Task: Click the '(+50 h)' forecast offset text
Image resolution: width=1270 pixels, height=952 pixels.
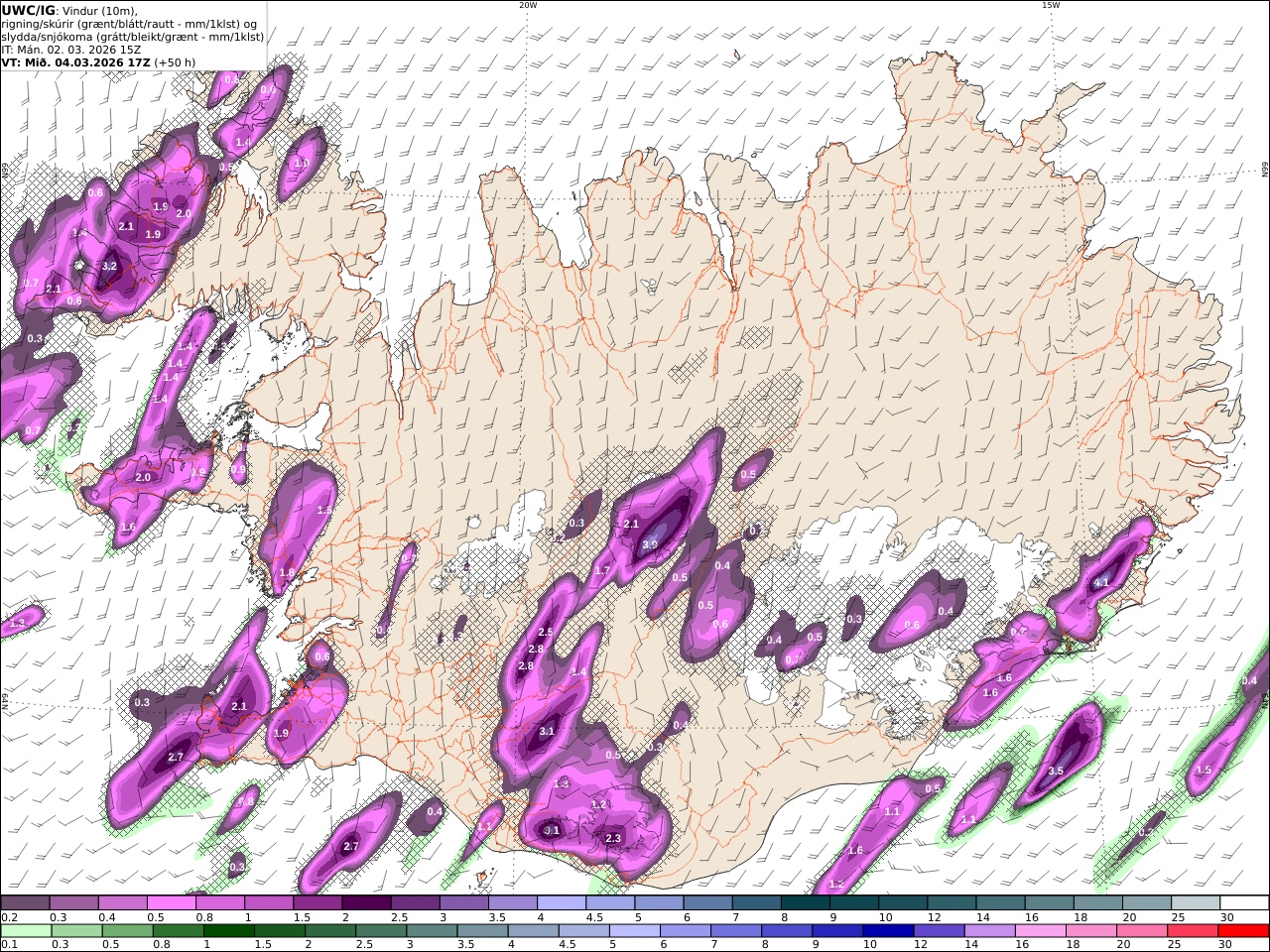Action: pyautogui.click(x=175, y=61)
